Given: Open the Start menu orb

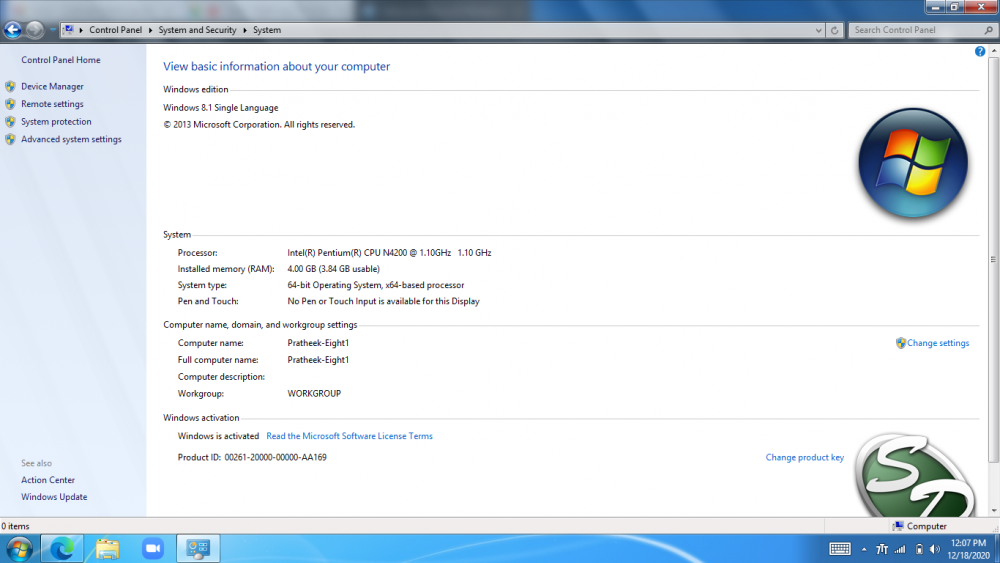Looking at the screenshot, I should click(19, 548).
